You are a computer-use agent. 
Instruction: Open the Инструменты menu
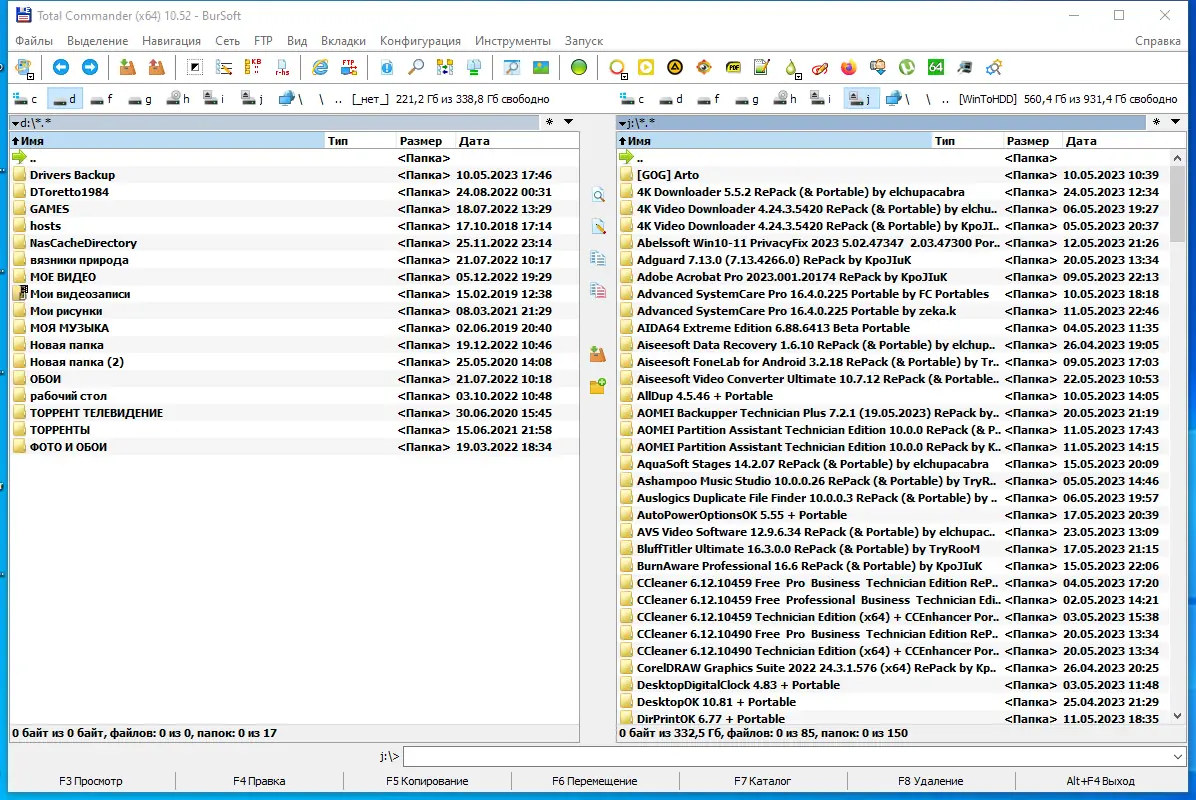tap(513, 41)
